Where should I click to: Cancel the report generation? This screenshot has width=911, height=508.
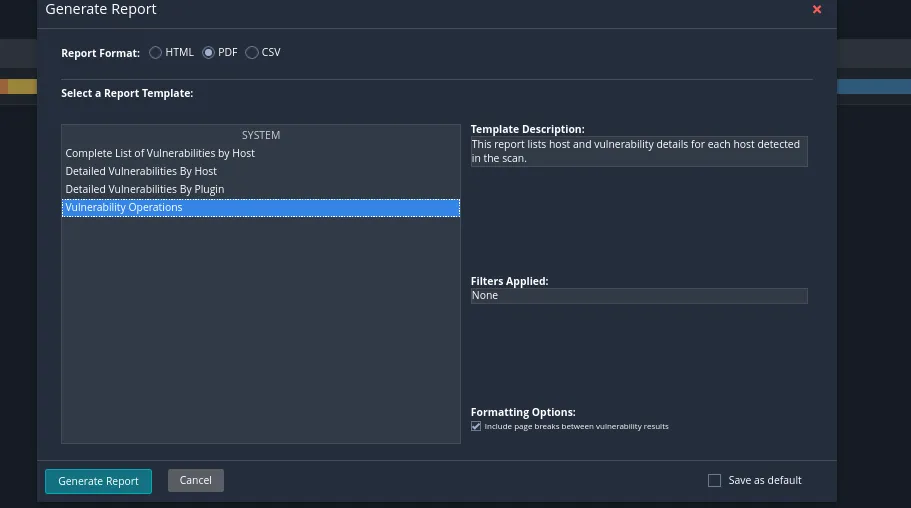pos(195,480)
